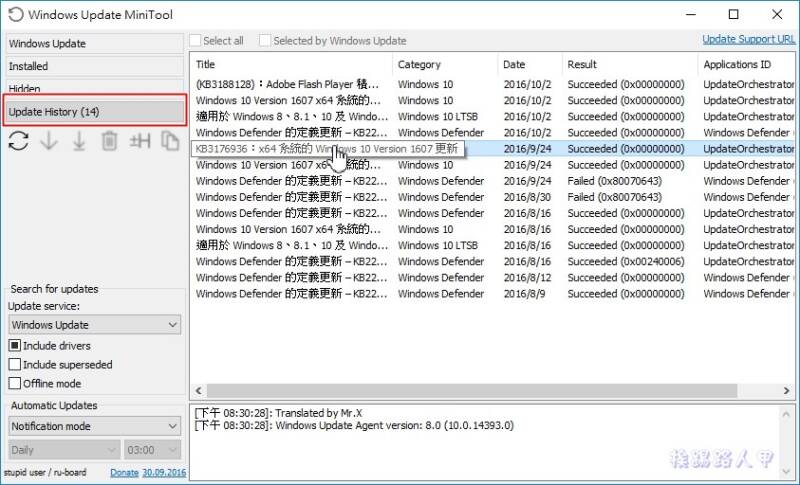Click the horizontal scrollbar left arrow
This screenshot has width=800, height=485.
tap(198, 391)
